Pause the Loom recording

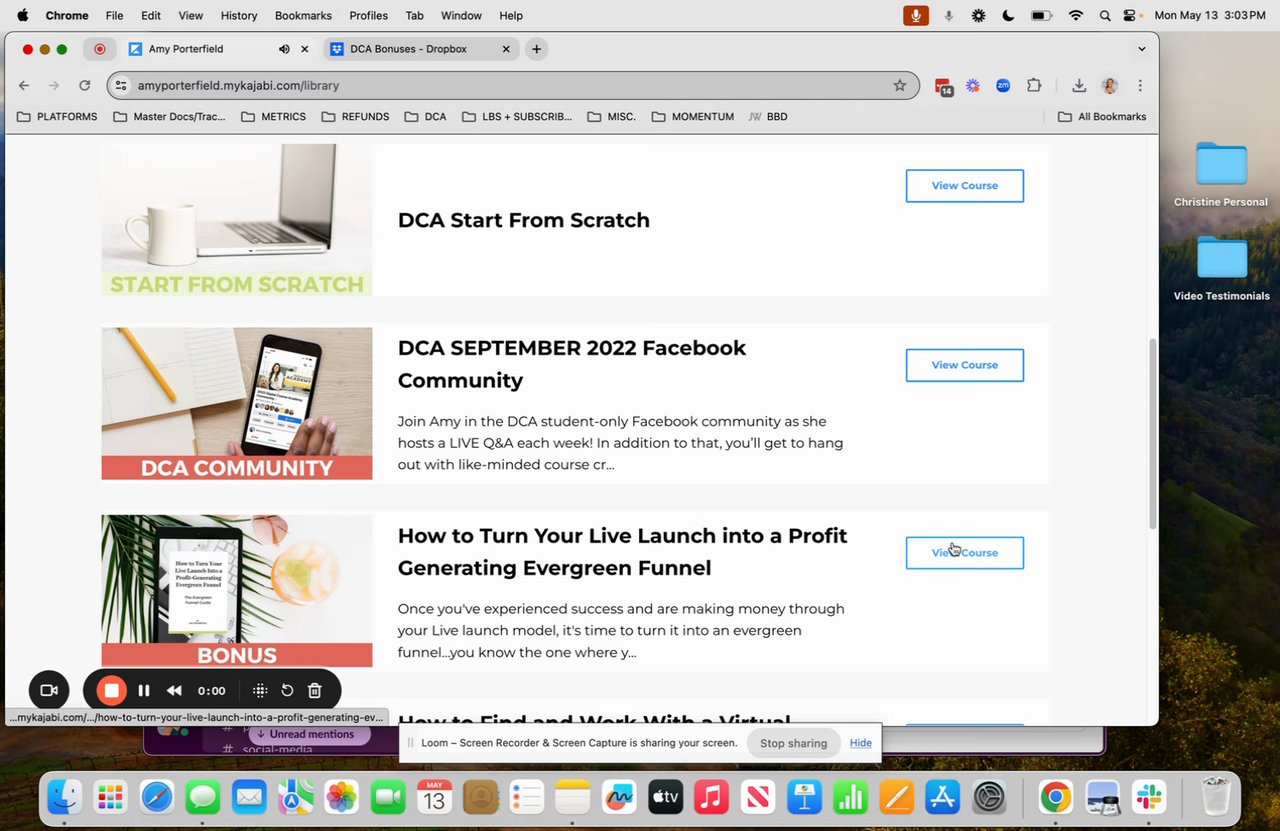[x=144, y=691]
